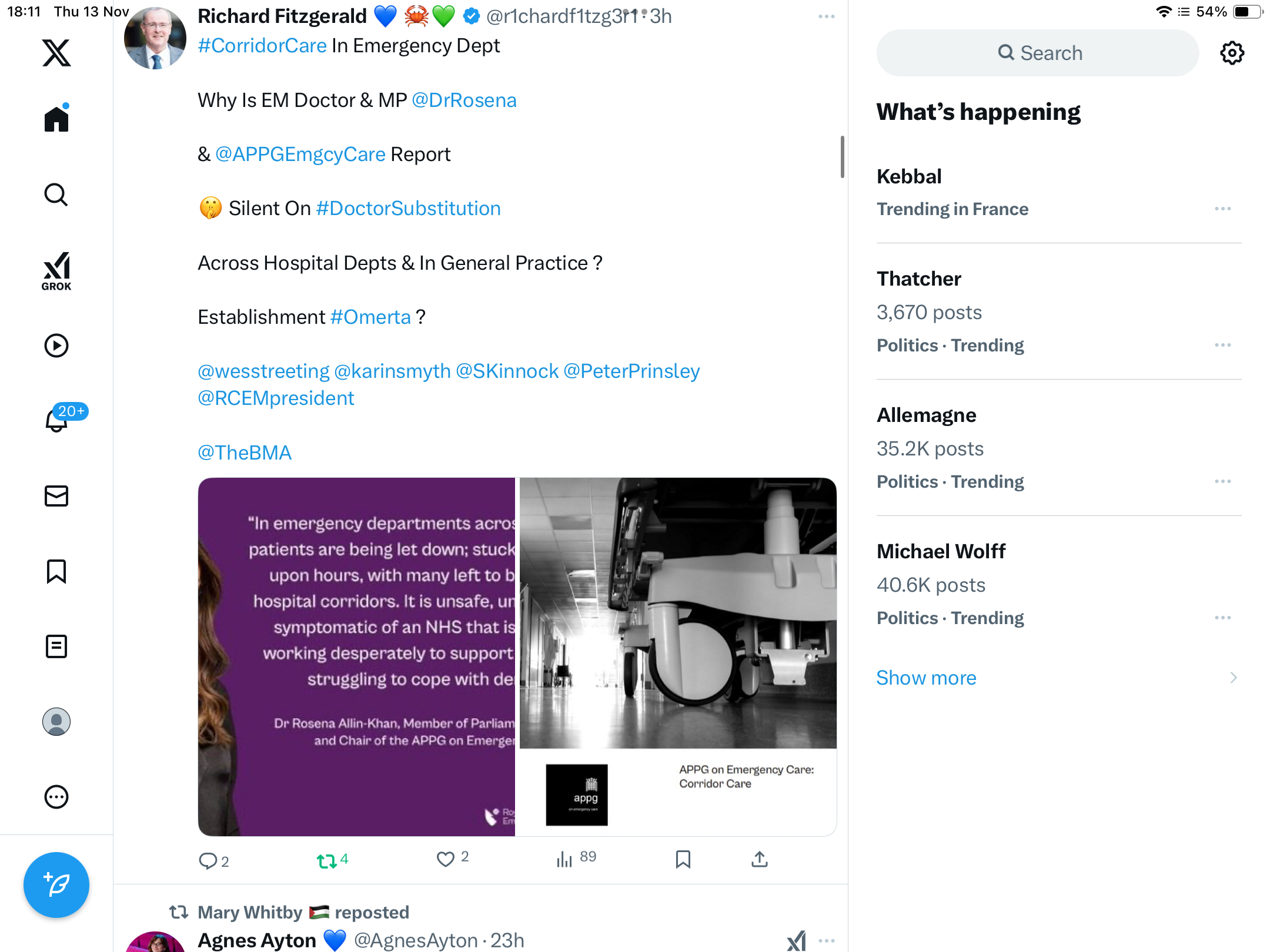
Task: Open the notifications bell
Action: 57,420
